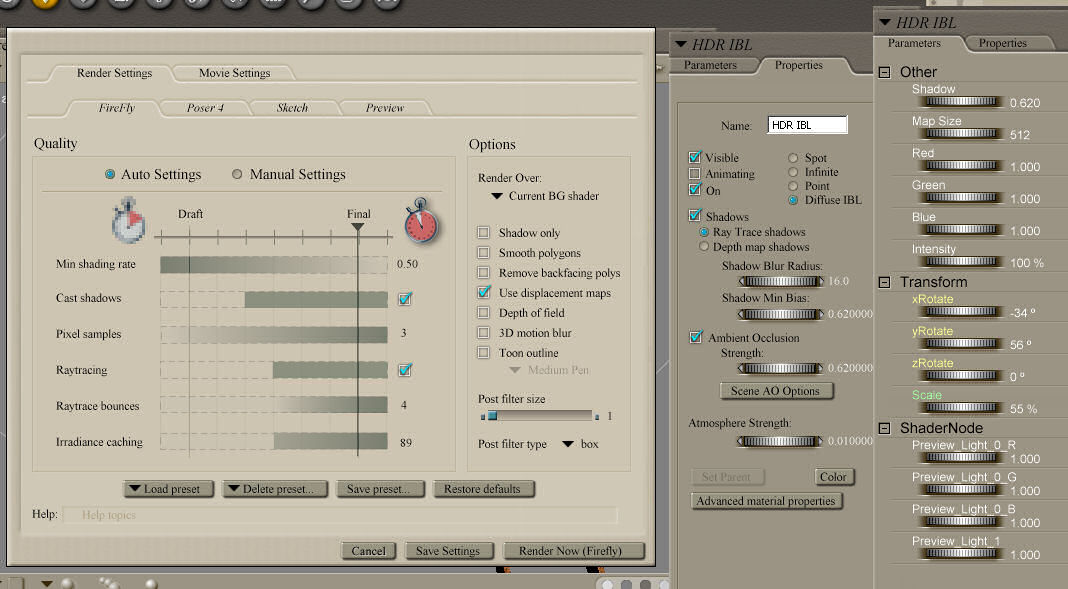1068x589 pixels.
Task: Open the Load preset menu
Action: point(169,489)
